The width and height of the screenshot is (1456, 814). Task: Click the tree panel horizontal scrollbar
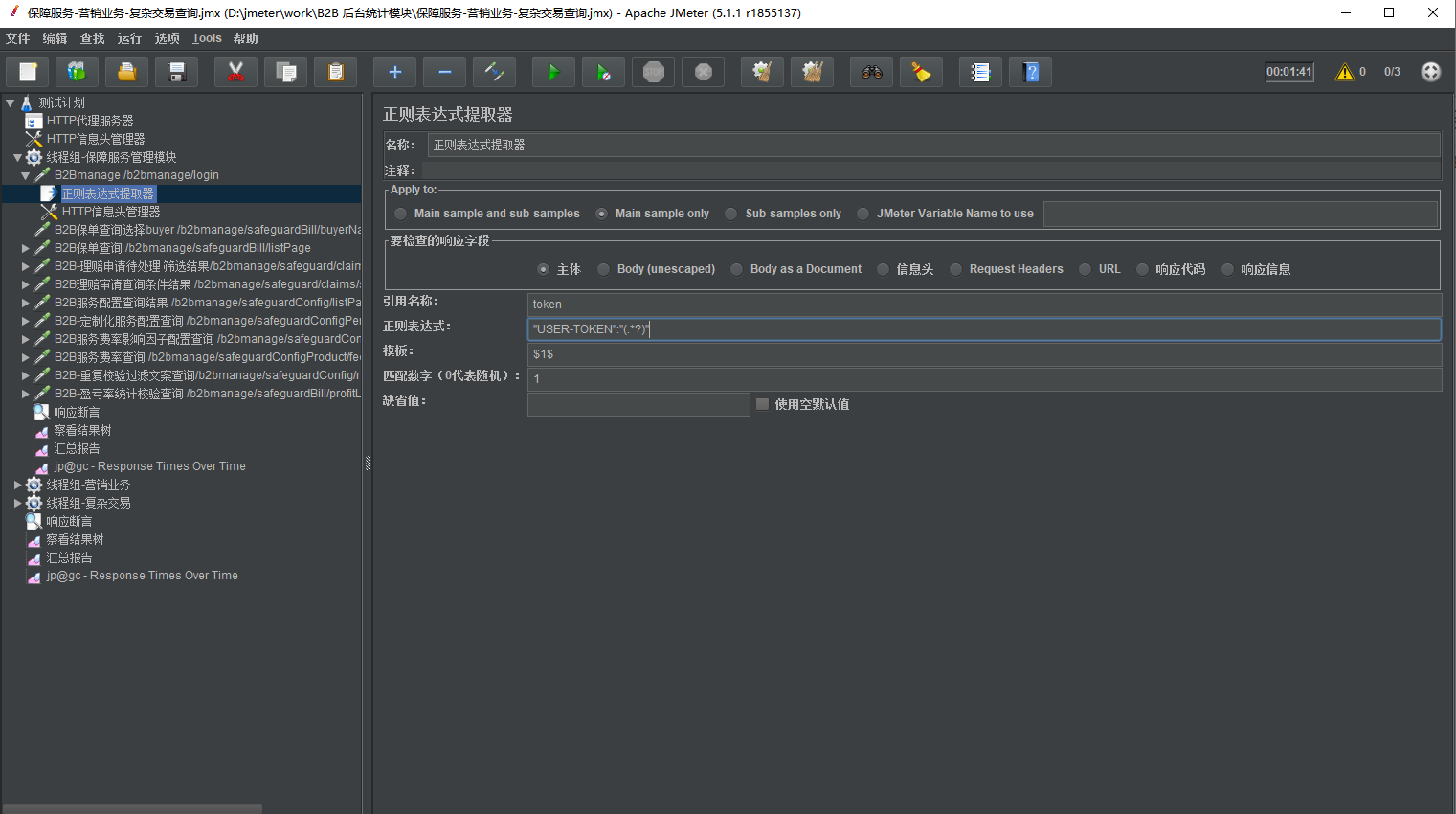tap(132, 808)
